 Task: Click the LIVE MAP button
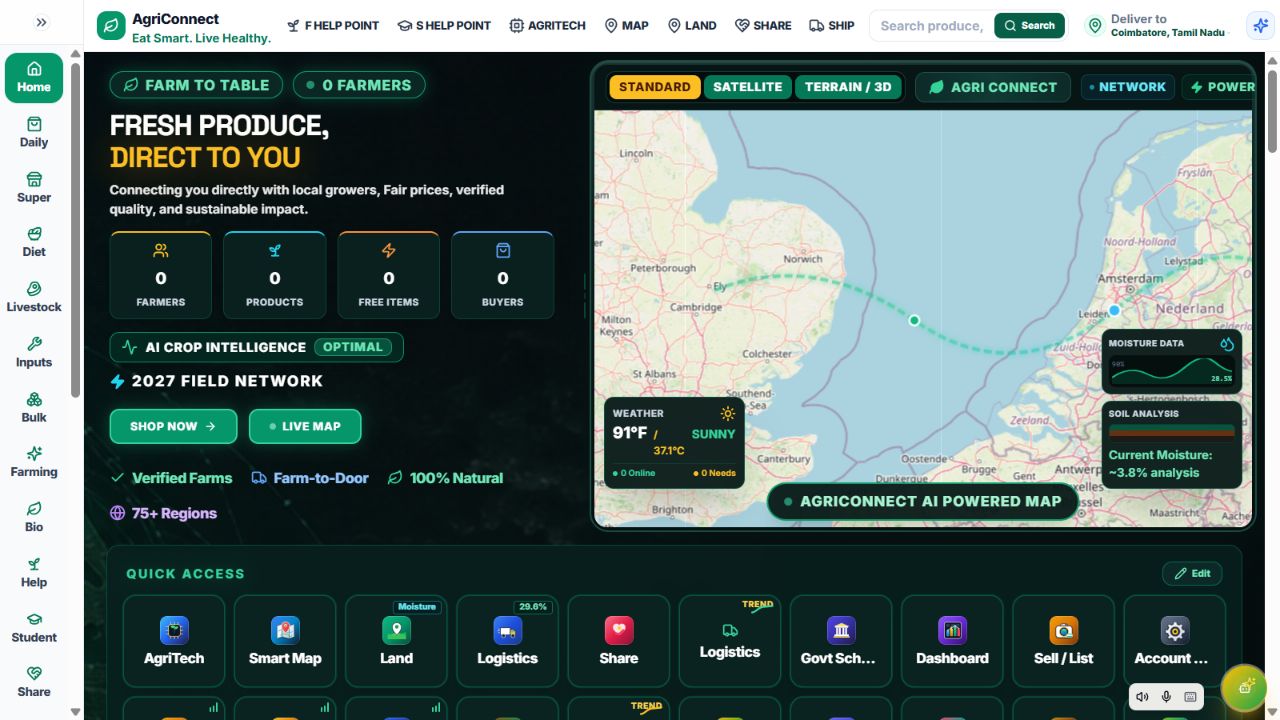pos(305,426)
